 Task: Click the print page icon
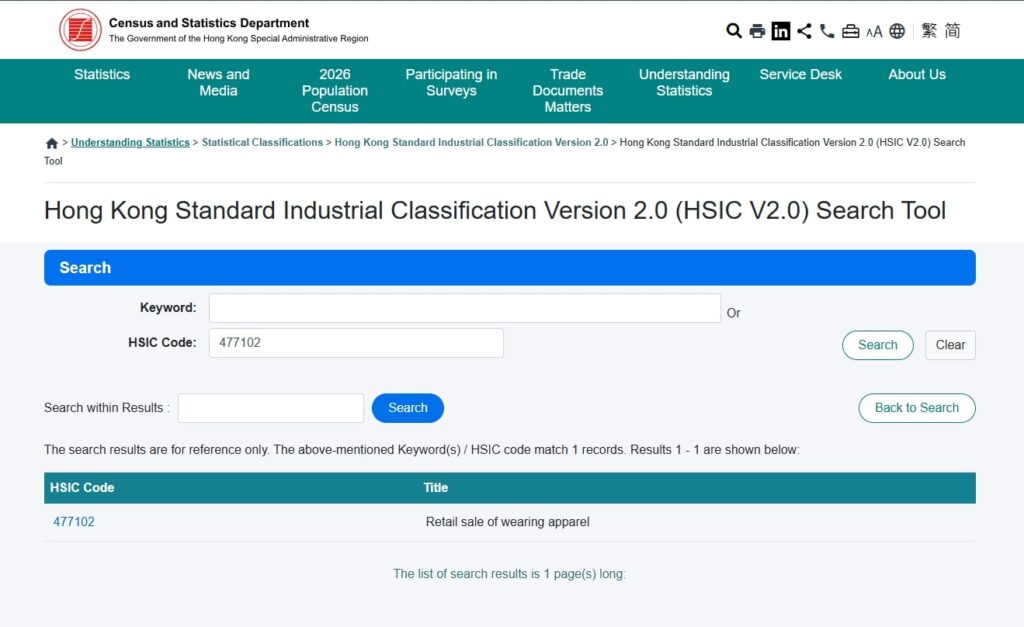point(757,31)
